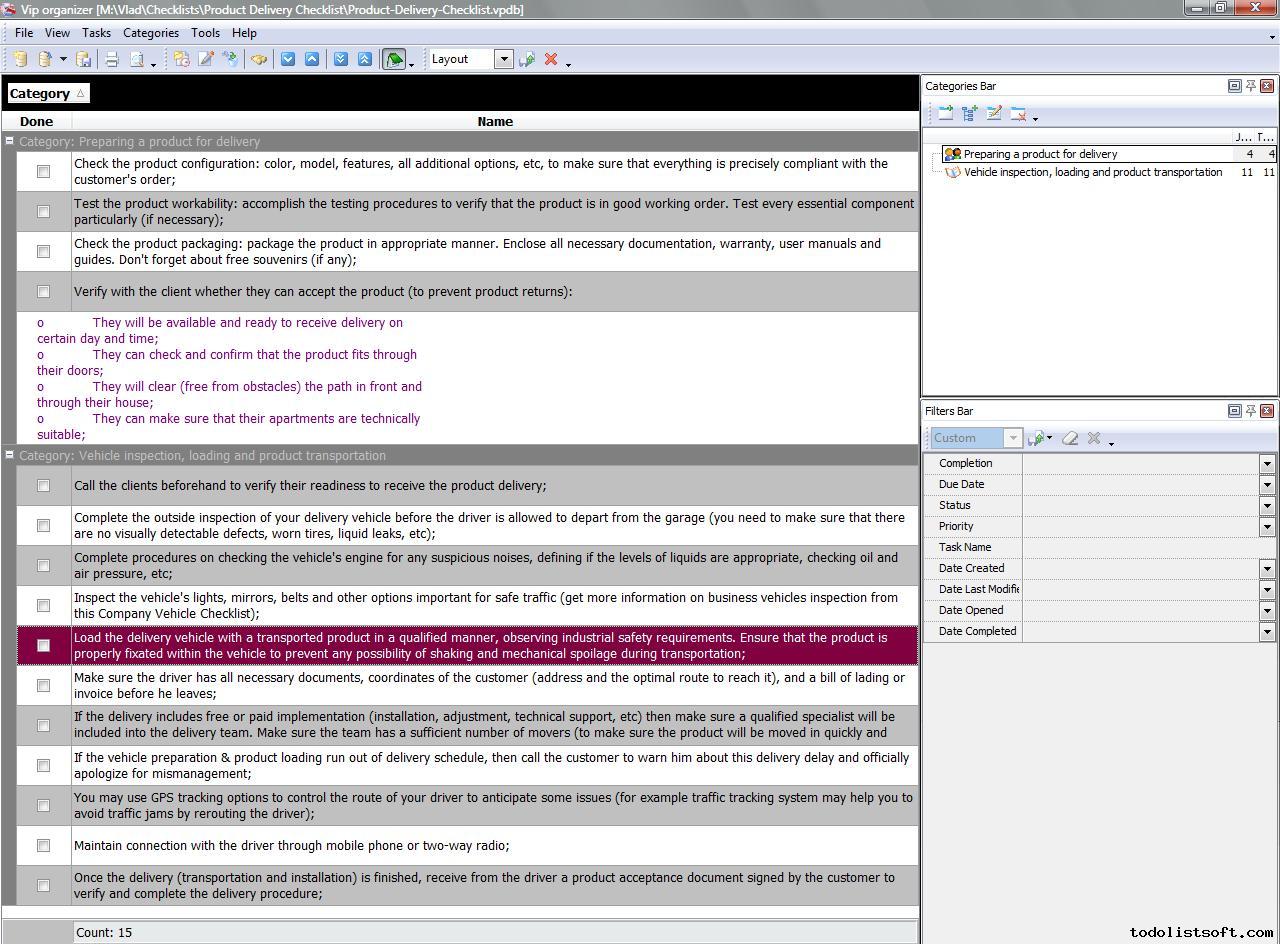Click the Edit Category pencil icon
The width and height of the screenshot is (1280, 944).
point(994,114)
